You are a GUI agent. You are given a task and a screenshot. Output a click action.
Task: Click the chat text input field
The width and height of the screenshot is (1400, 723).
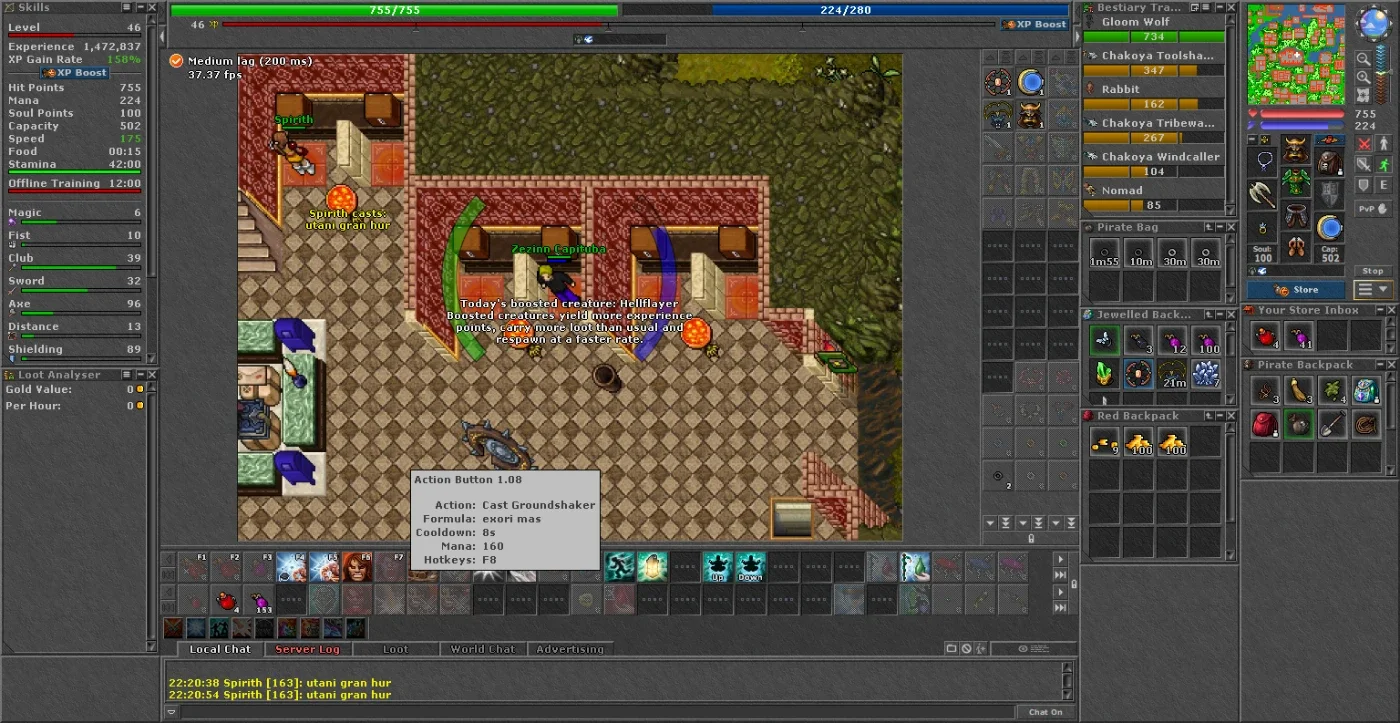[598, 712]
